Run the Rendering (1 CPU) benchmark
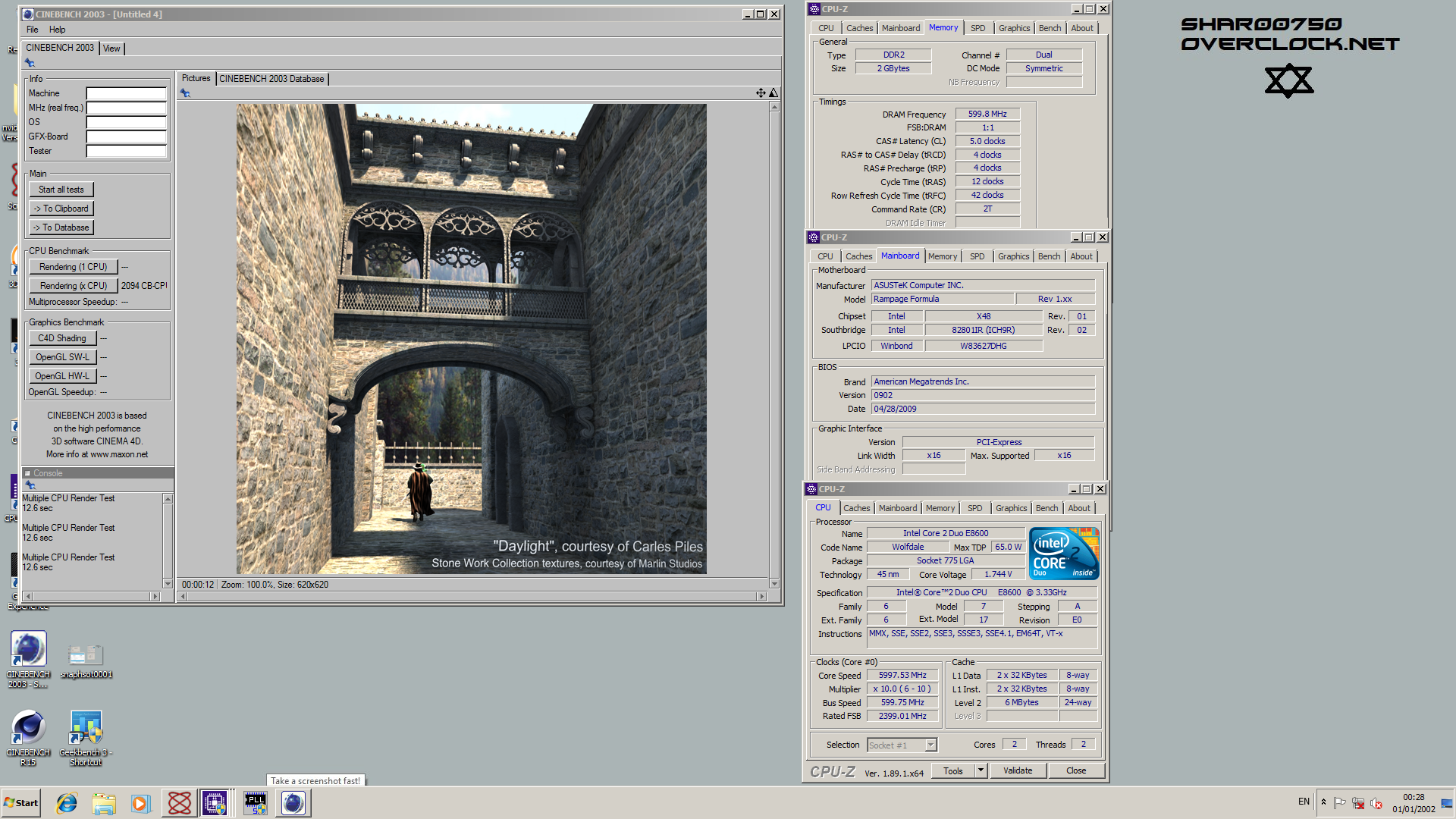 click(x=74, y=267)
